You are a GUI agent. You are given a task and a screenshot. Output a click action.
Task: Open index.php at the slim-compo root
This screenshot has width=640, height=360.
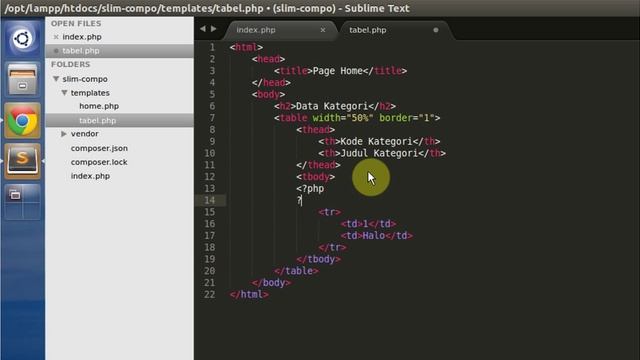tap(90, 176)
